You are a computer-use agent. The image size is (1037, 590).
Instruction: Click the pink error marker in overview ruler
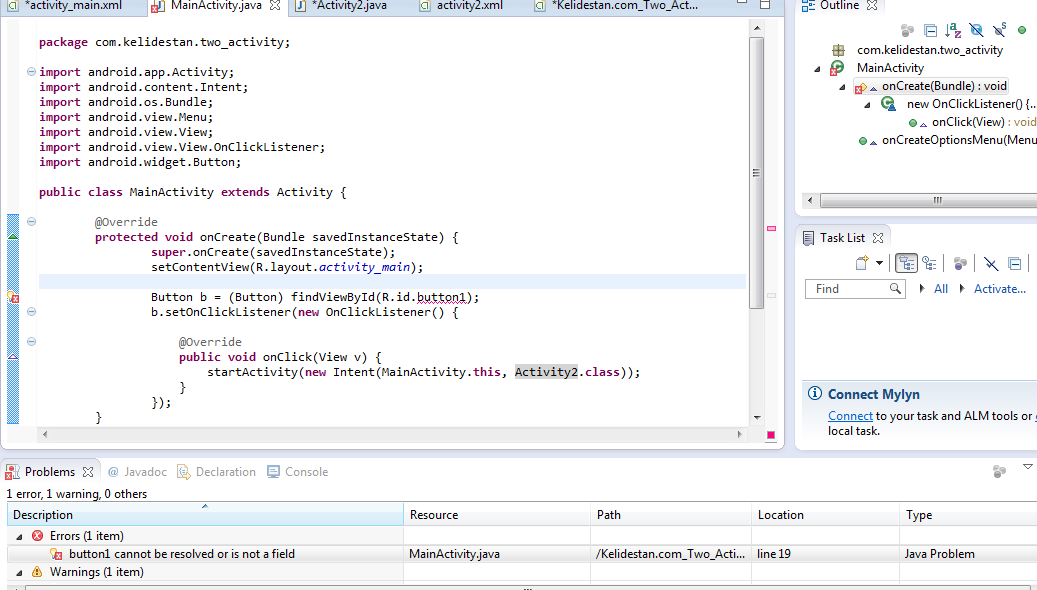click(771, 228)
